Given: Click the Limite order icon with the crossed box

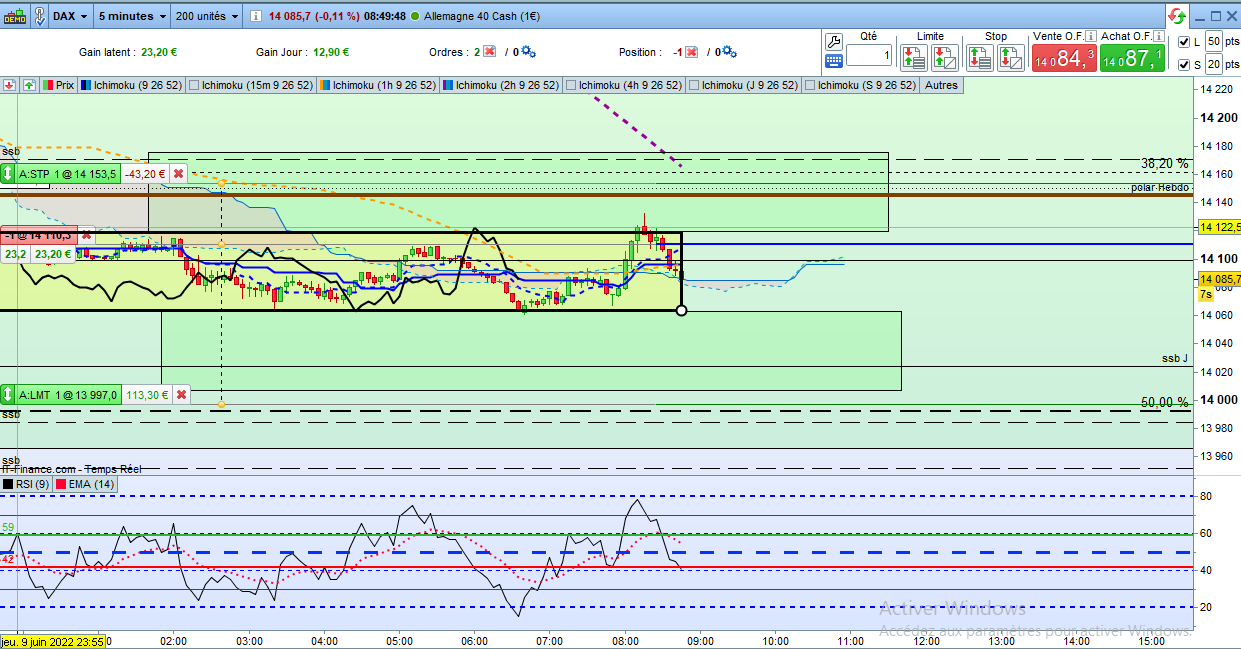Looking at the screenshot, I should [945, 58].
